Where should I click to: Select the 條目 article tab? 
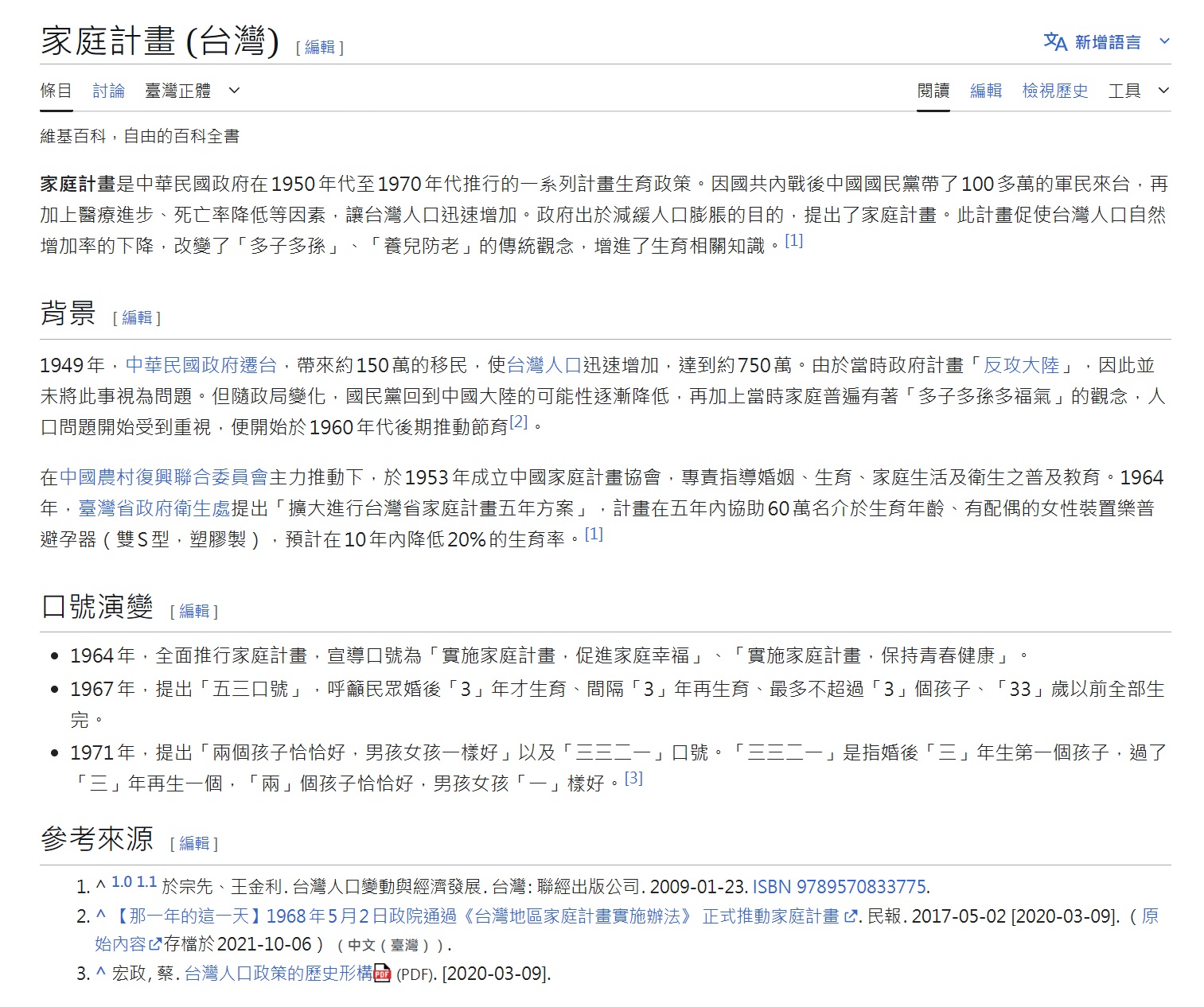tap(56, 91)
